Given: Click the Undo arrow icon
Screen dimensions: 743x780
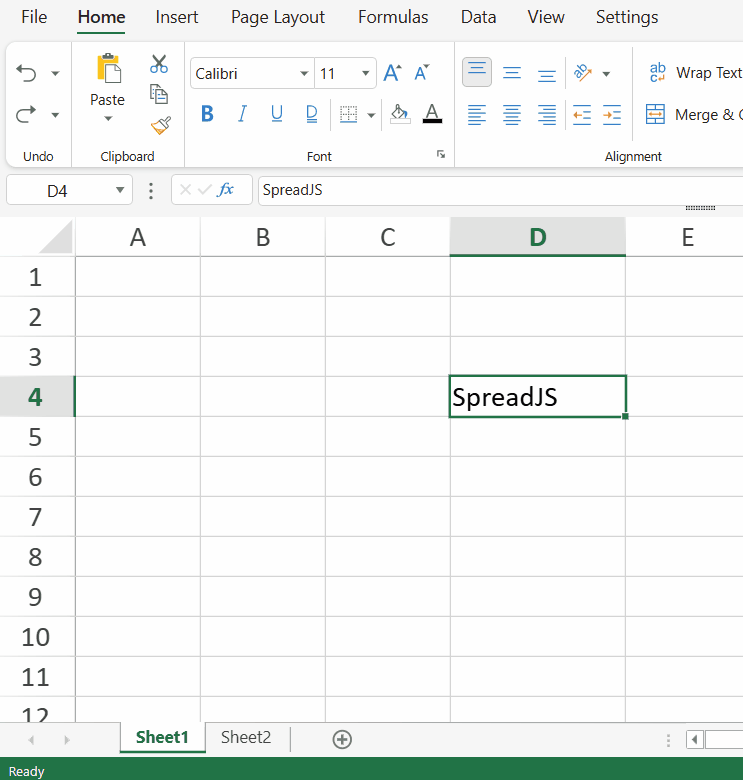Looking at the screenshot, I should (26, 74).
